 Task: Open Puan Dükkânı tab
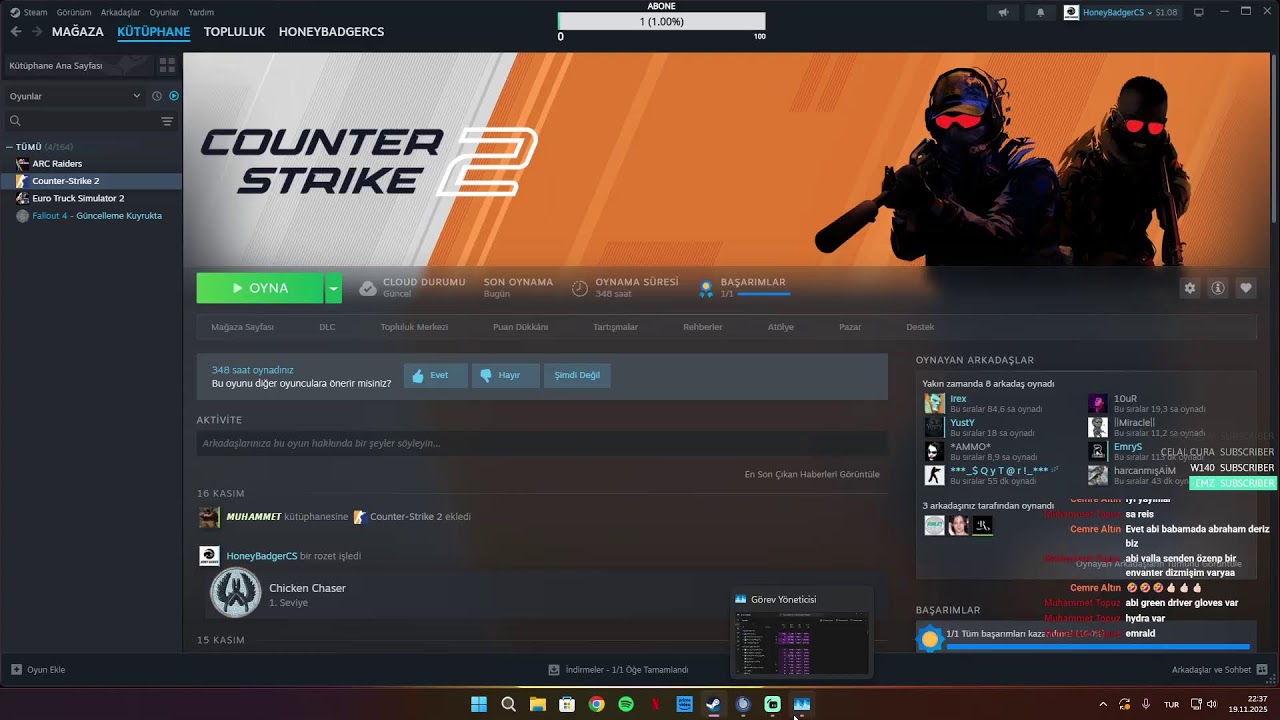click(x=520, y=327)
